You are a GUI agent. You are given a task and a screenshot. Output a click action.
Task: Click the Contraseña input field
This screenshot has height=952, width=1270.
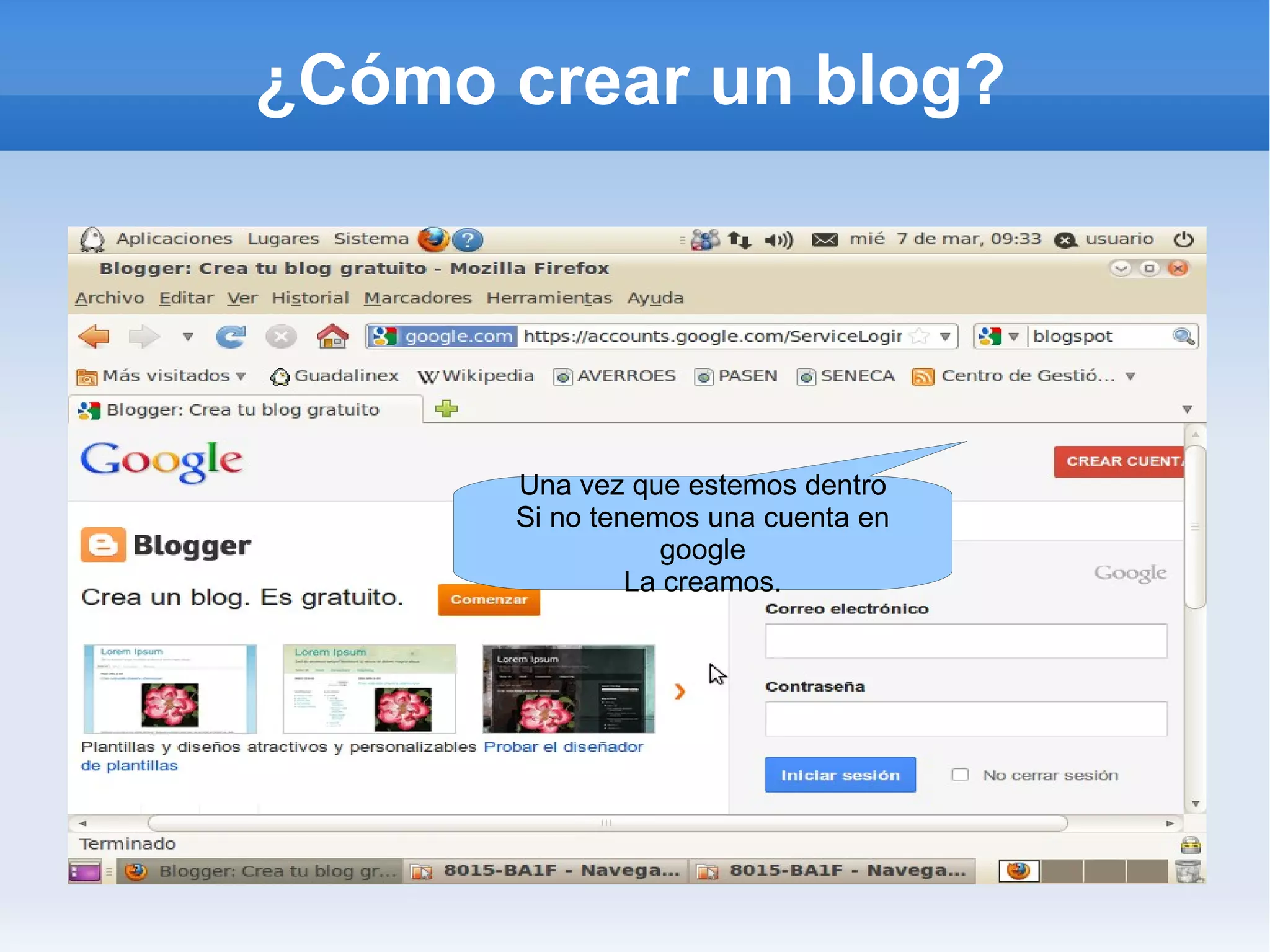click(x=966, y=719)
